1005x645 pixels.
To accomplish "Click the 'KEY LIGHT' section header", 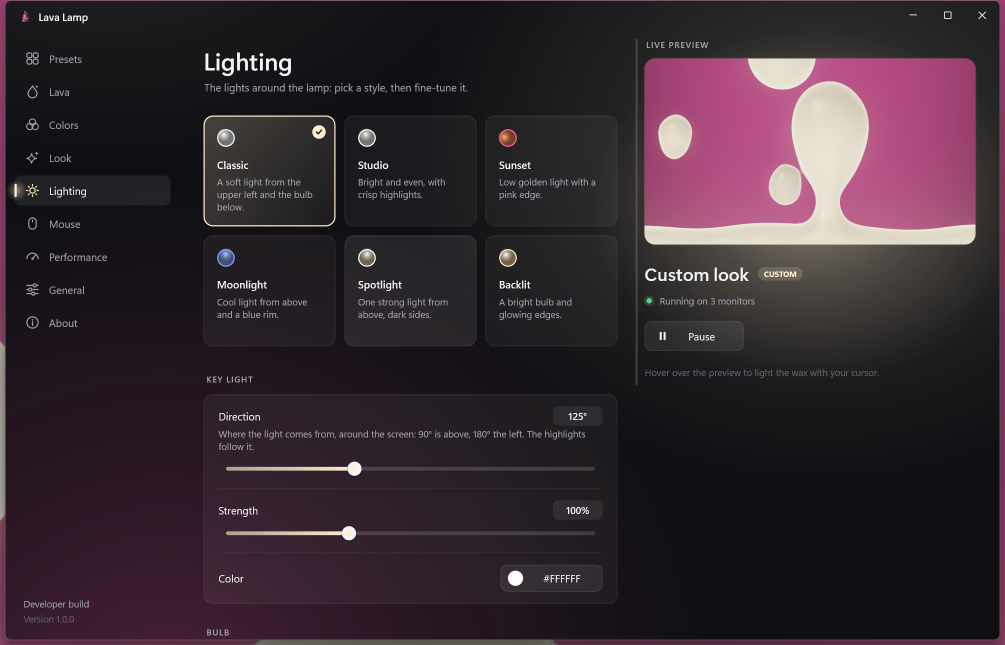I will tap(229, 380).
